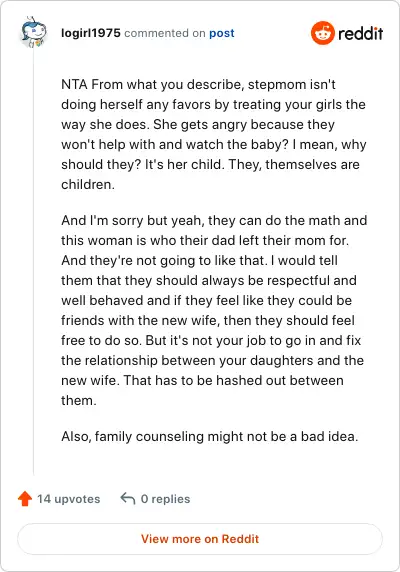Click the "14 upvotes" count
Viewport: 400px width, 572px height.
(69, 499)
